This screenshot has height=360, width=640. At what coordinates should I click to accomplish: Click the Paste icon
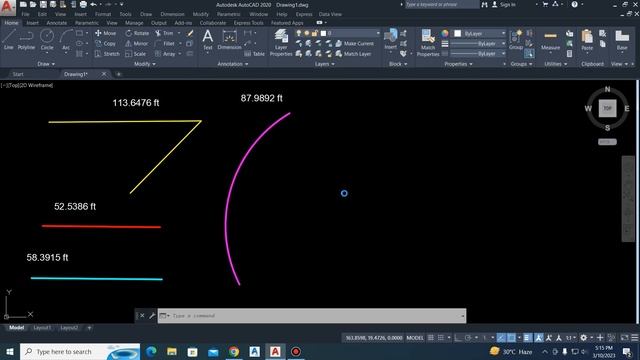click(x=587, y=40)
